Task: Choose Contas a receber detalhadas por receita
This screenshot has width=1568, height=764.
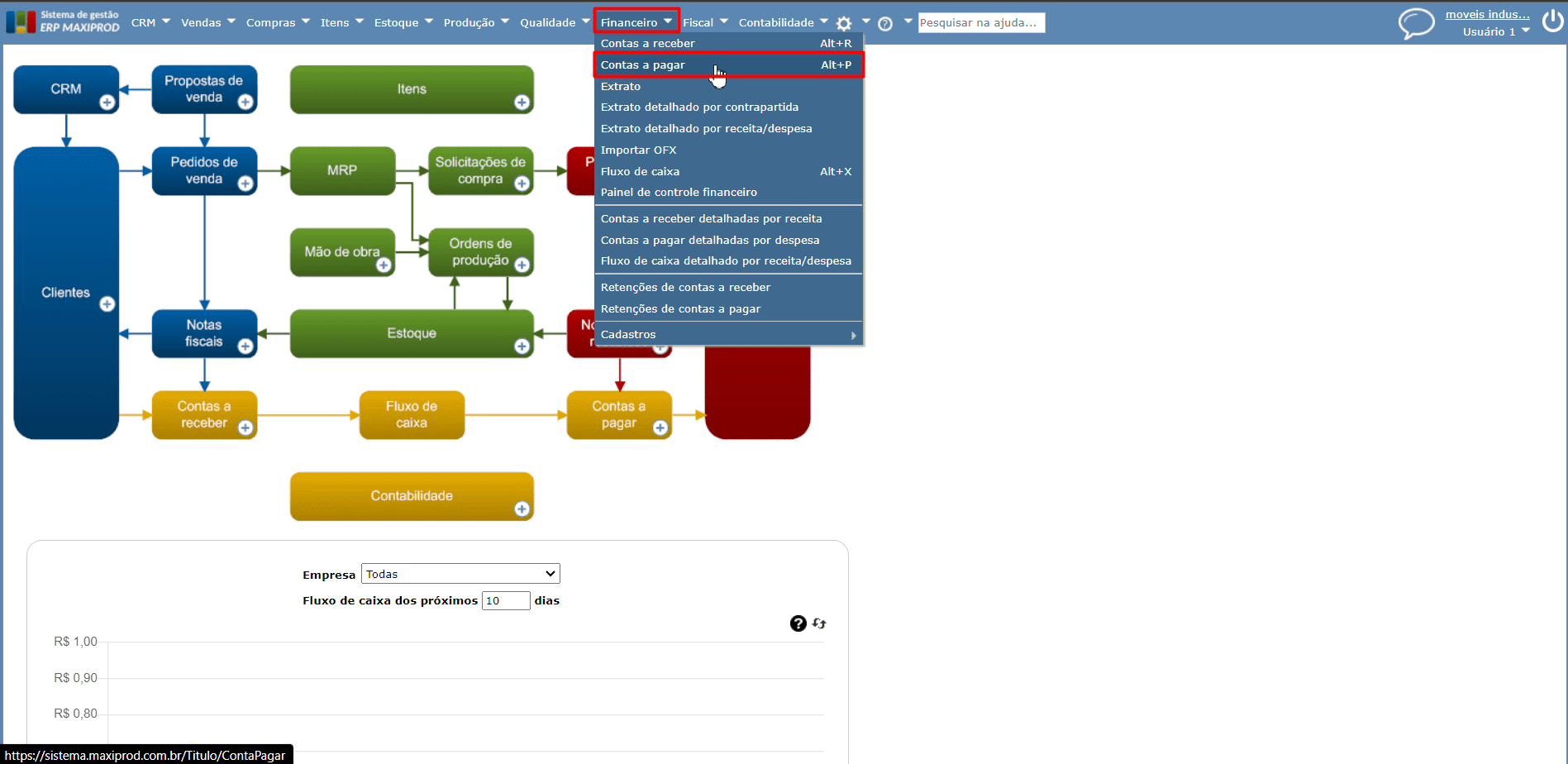Action: pos(728,218)
